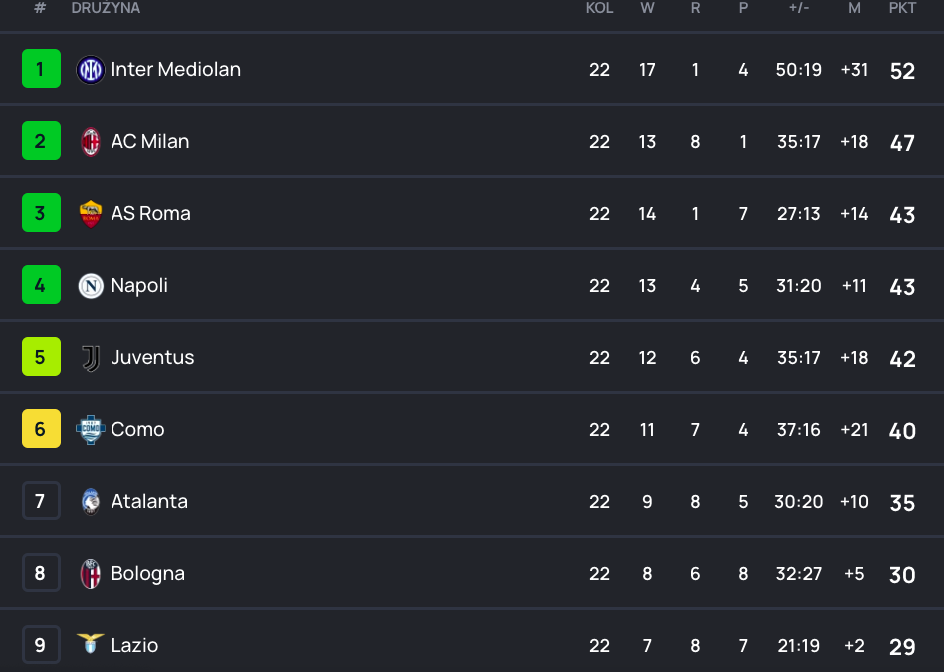Open the Inter Mediolan team link

[x=176, y=70]
